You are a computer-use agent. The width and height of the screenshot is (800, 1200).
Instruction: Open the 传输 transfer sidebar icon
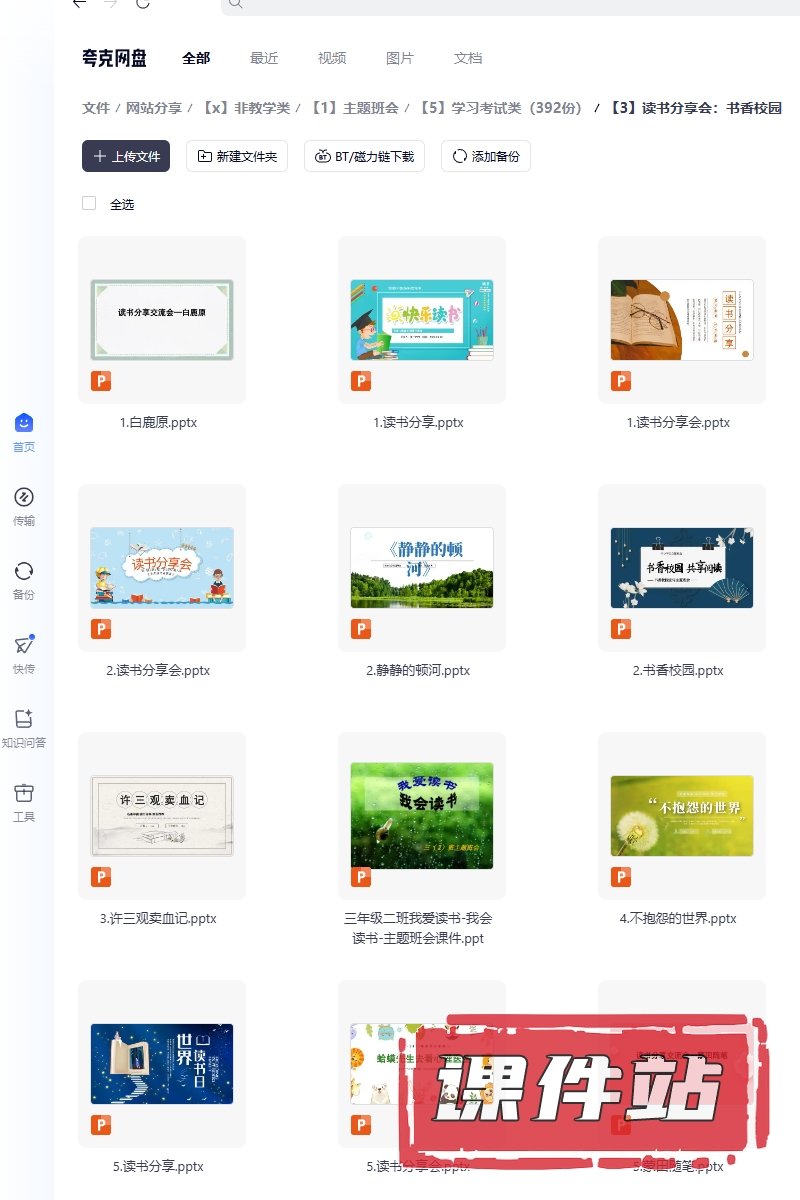pyautogui.click(x=24, y=498)
